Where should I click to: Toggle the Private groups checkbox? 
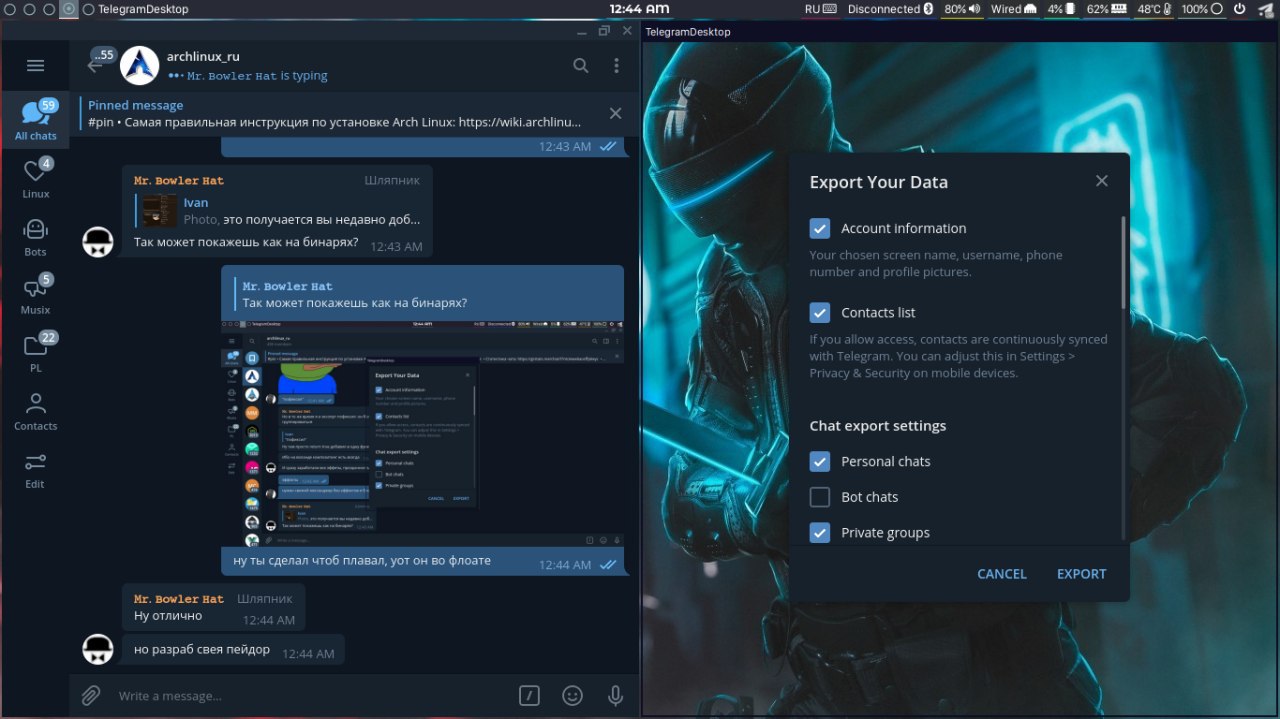(x=820, y=533)
